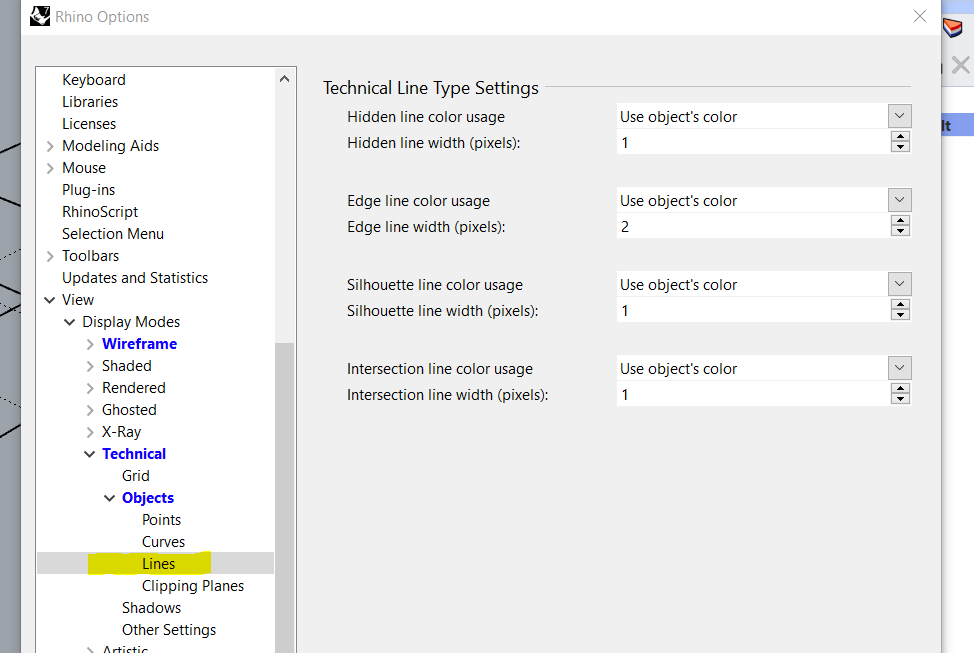
Task: Open Edge line color usage dropdown
Action: coord(900,200)
